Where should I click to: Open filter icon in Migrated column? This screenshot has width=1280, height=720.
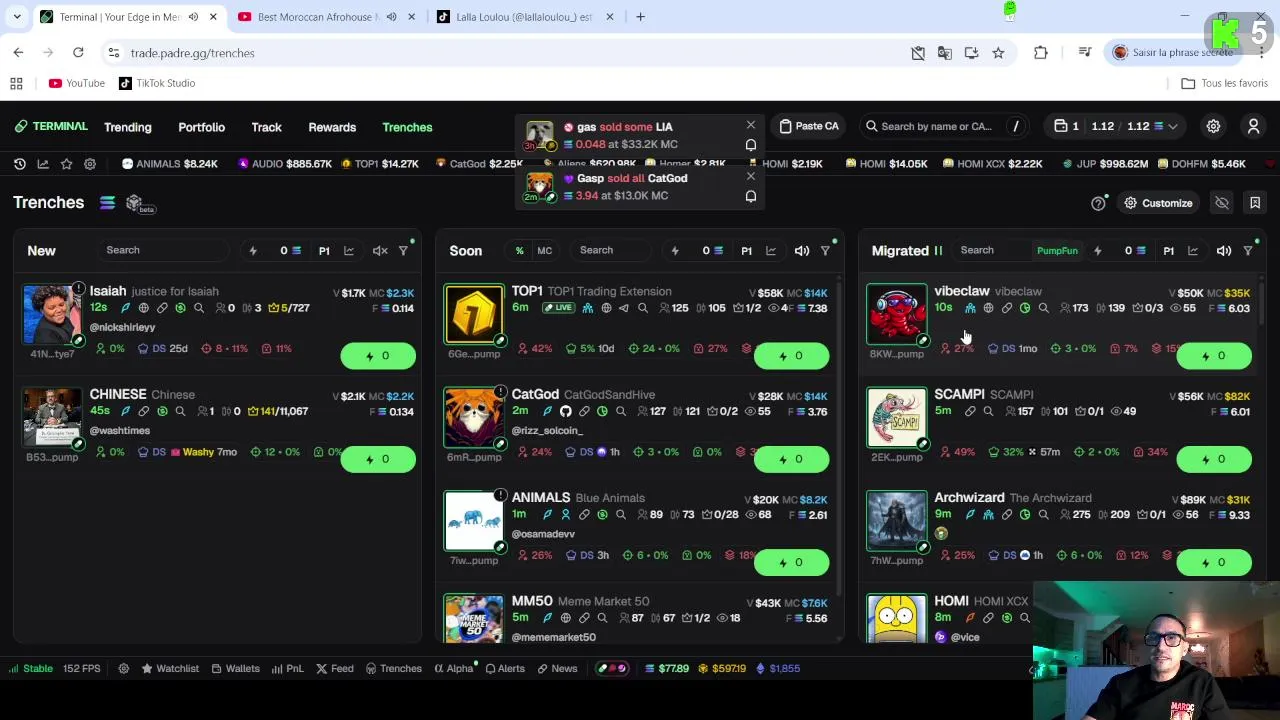point(1248,251)
